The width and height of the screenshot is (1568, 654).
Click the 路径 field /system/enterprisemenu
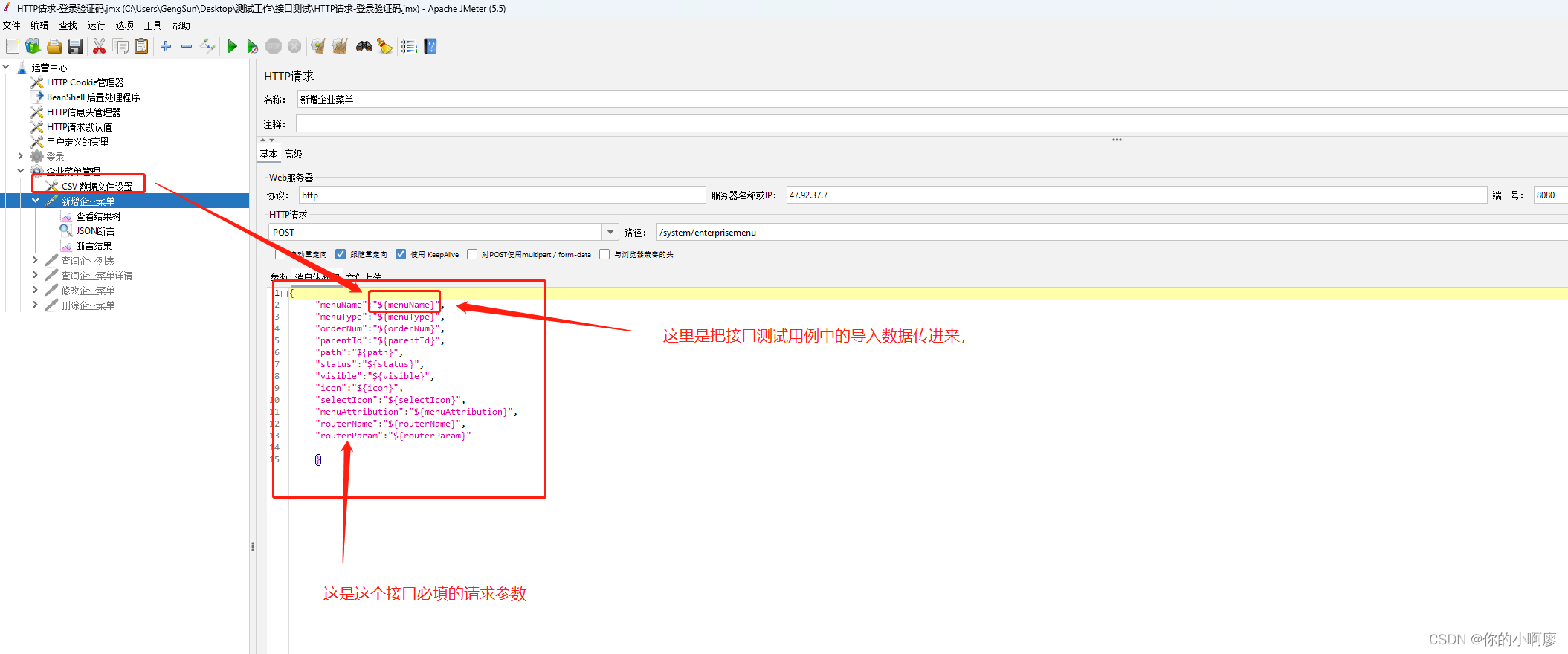pos(1112,233)
